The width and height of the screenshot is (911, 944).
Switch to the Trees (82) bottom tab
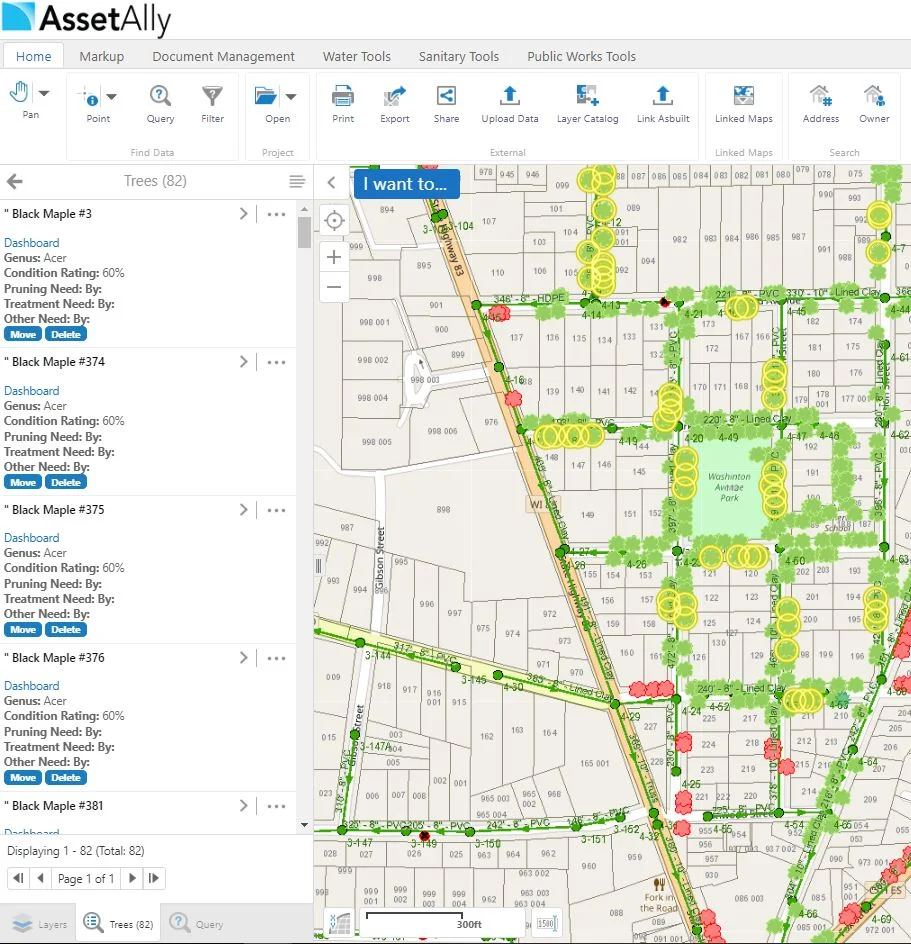coord(118,924)
